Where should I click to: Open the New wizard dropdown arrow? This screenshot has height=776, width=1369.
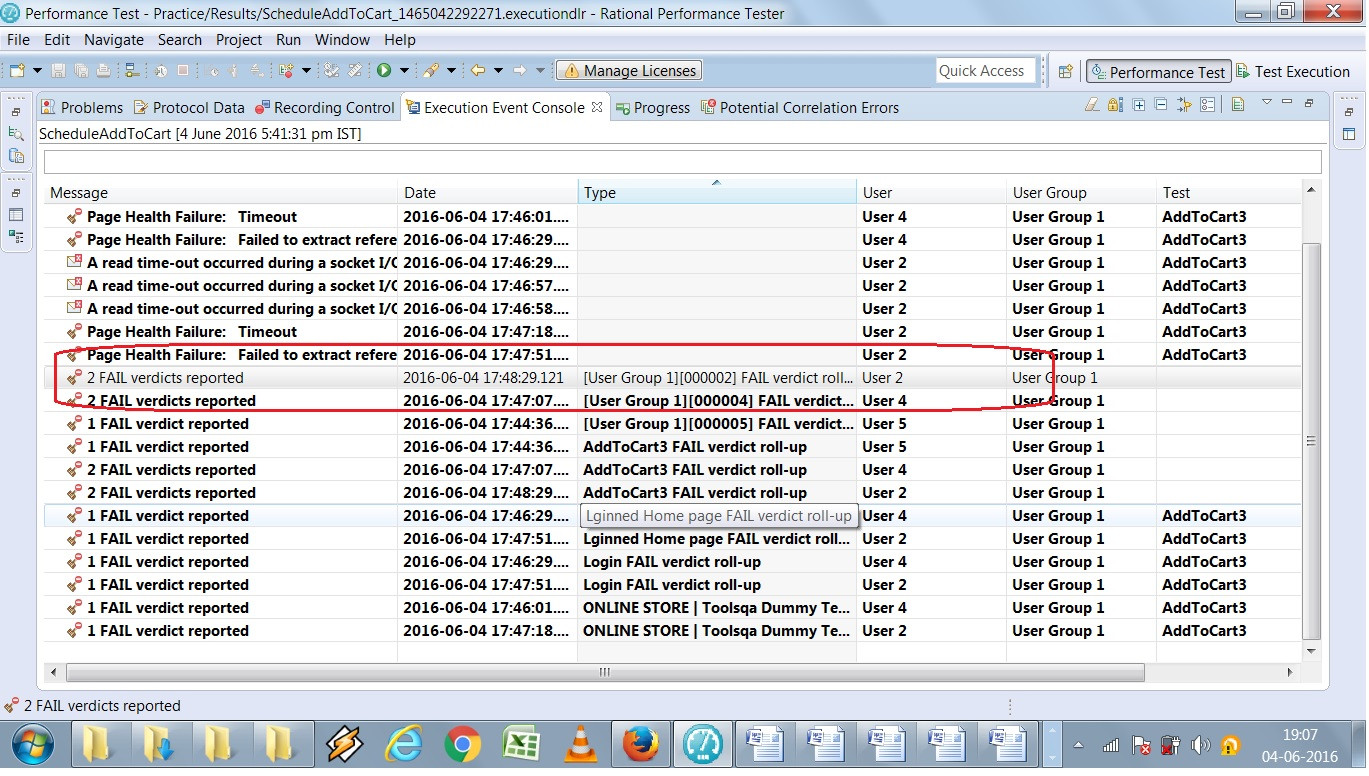pos(37,71)
